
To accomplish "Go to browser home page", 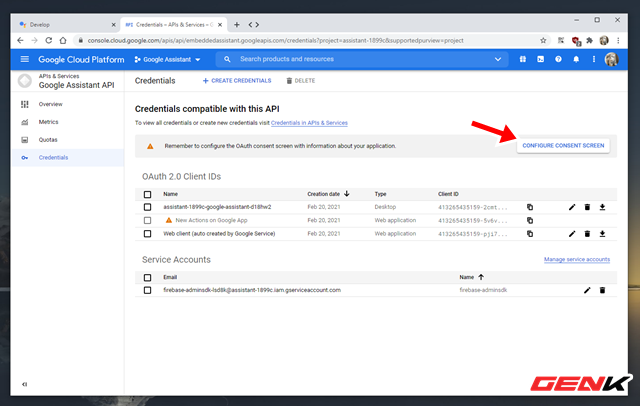I will (x=63, y=40).
